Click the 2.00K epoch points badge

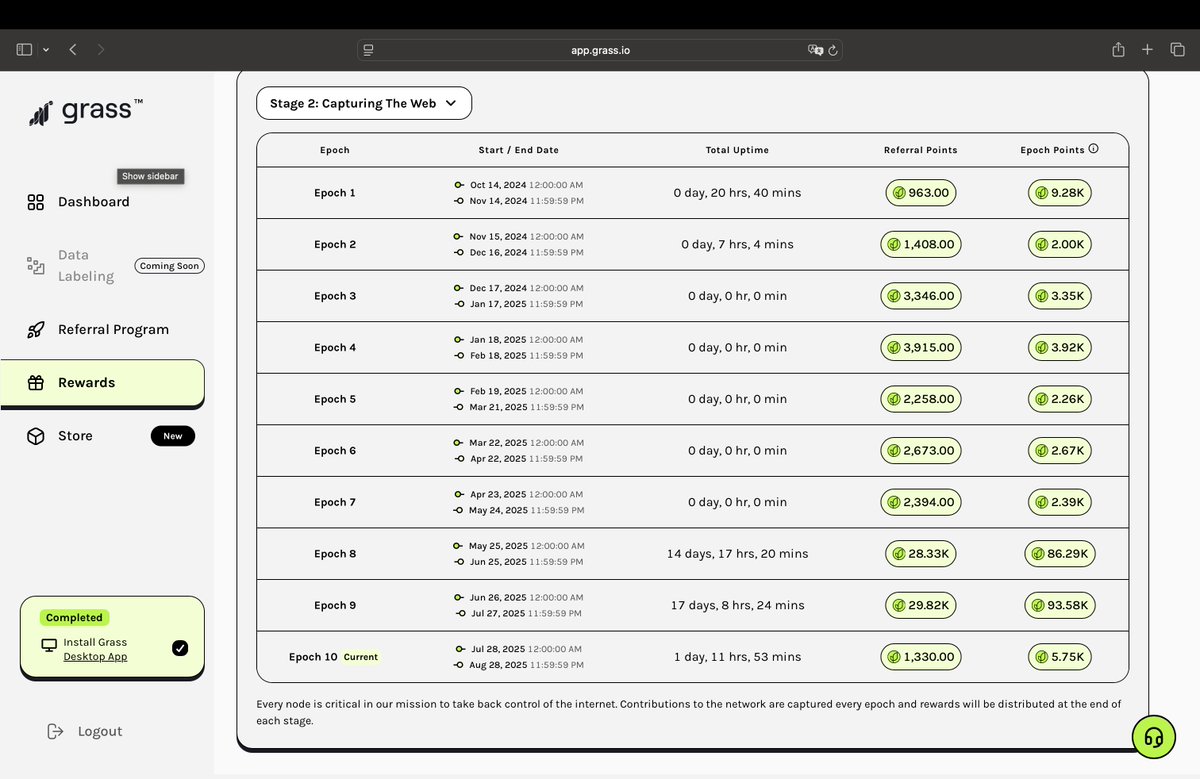point(1060,244)
